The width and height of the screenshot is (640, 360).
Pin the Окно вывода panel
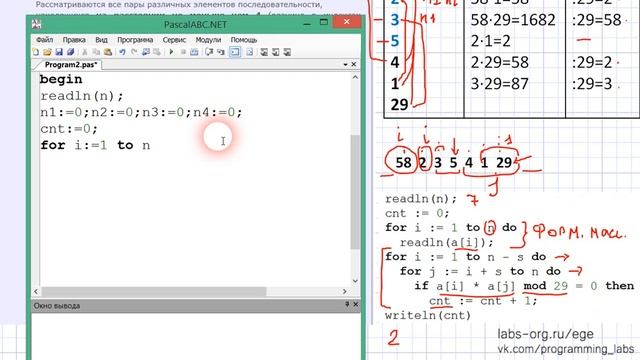pyautogui.click(x=347, y=304)
